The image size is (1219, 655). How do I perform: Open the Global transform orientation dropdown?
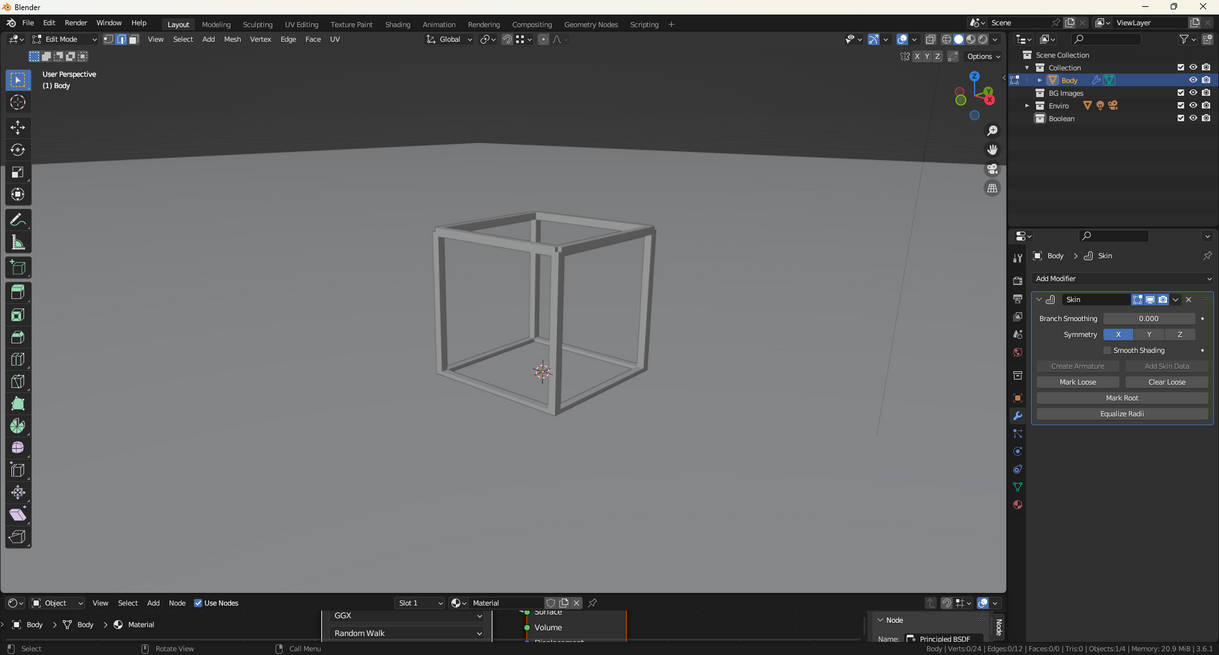point(450,40)
